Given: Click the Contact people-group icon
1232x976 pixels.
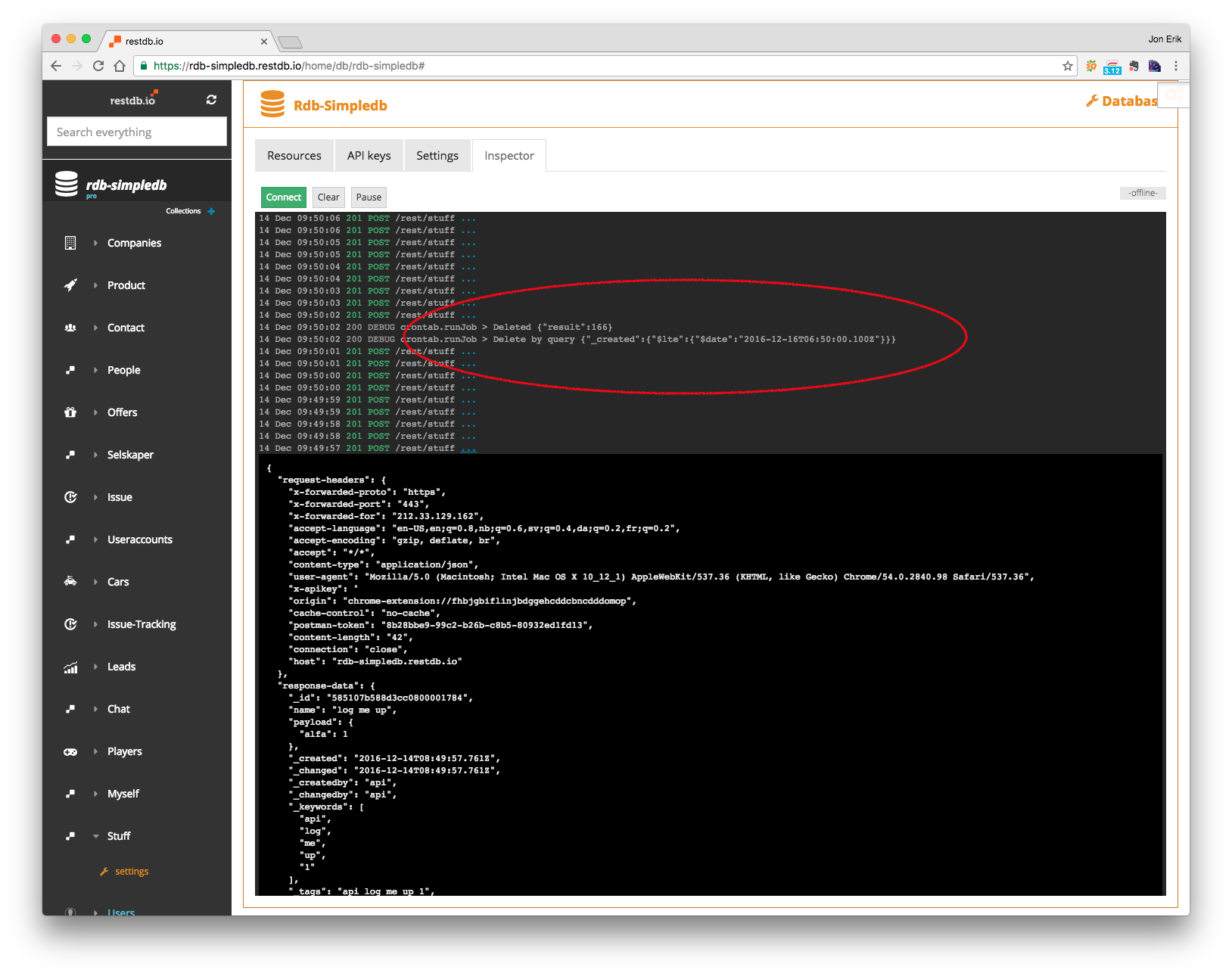Looking at the screenshot, I should tap(70, 328).
